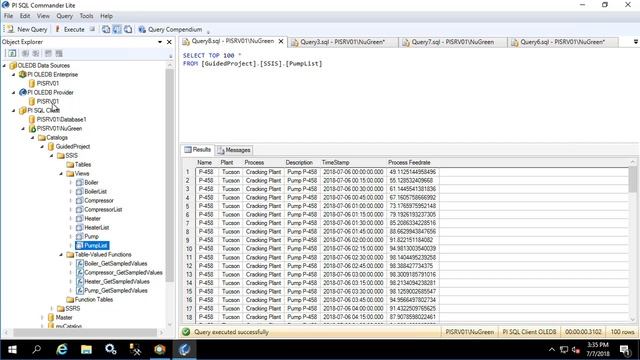640x360 pixels.
Task: Click the SQL query editor text area
Action: [x=408, y=96]
